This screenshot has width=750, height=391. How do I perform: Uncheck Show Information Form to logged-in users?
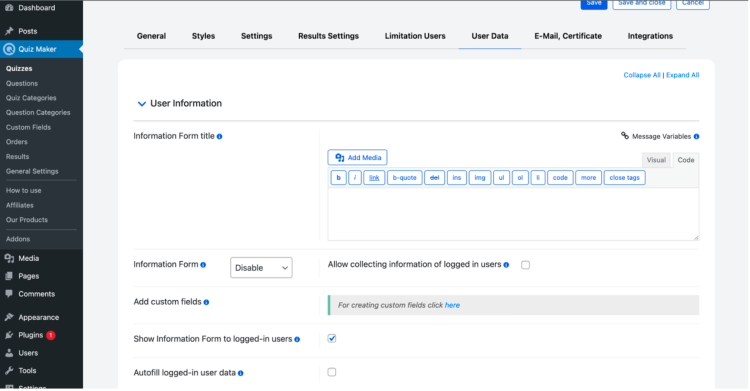(x=331, y=339)
